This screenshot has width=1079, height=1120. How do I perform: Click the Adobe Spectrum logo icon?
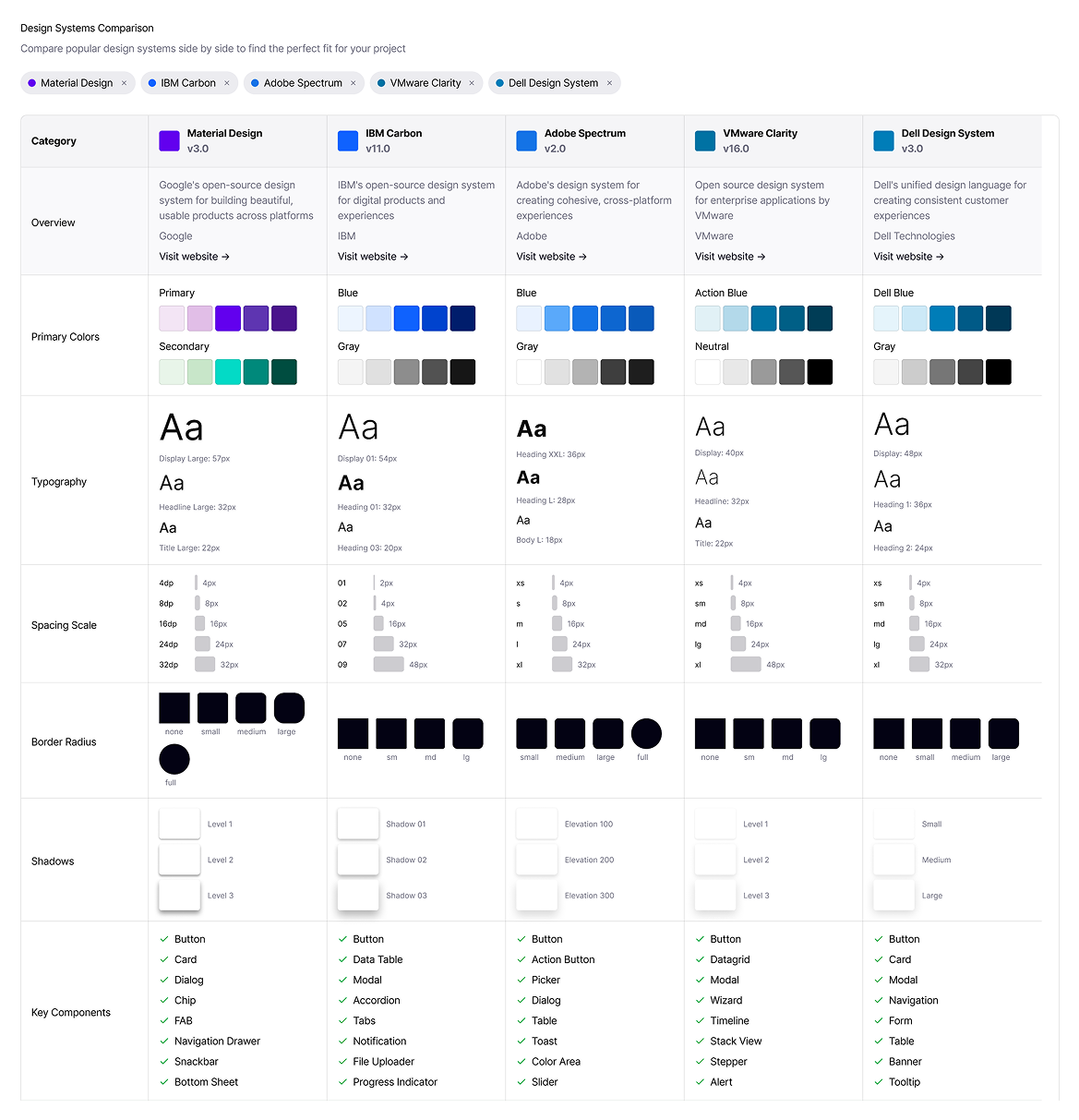tap(527, 140)
